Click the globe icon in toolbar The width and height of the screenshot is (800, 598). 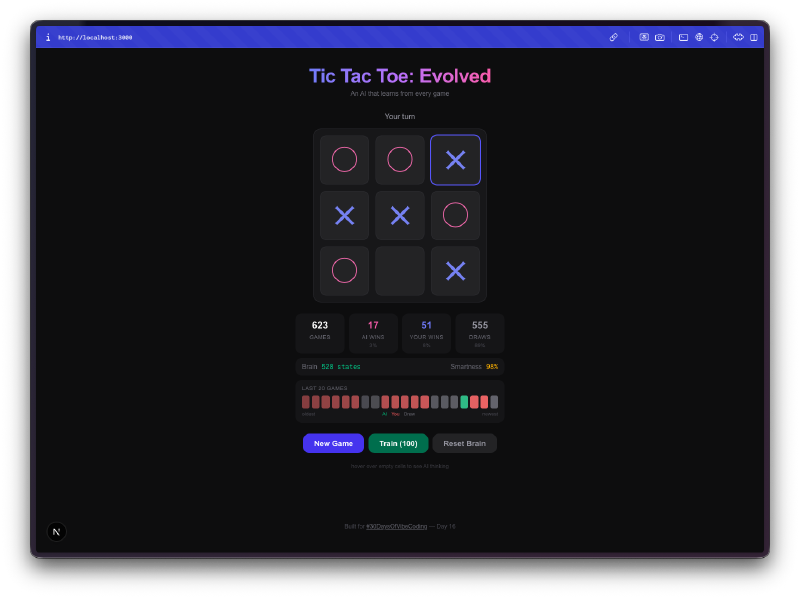699,37
